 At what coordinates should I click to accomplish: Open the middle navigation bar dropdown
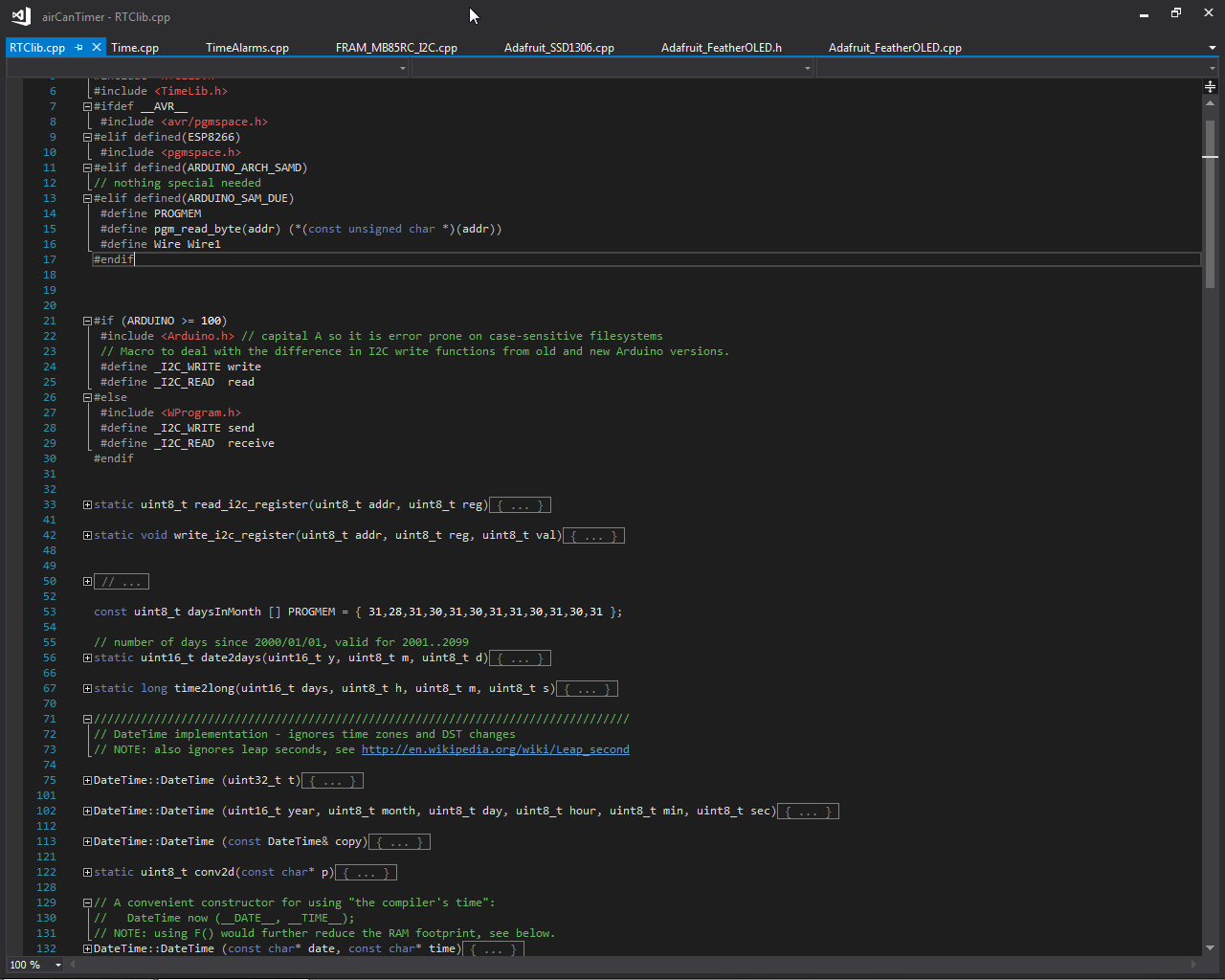point(808,68)
